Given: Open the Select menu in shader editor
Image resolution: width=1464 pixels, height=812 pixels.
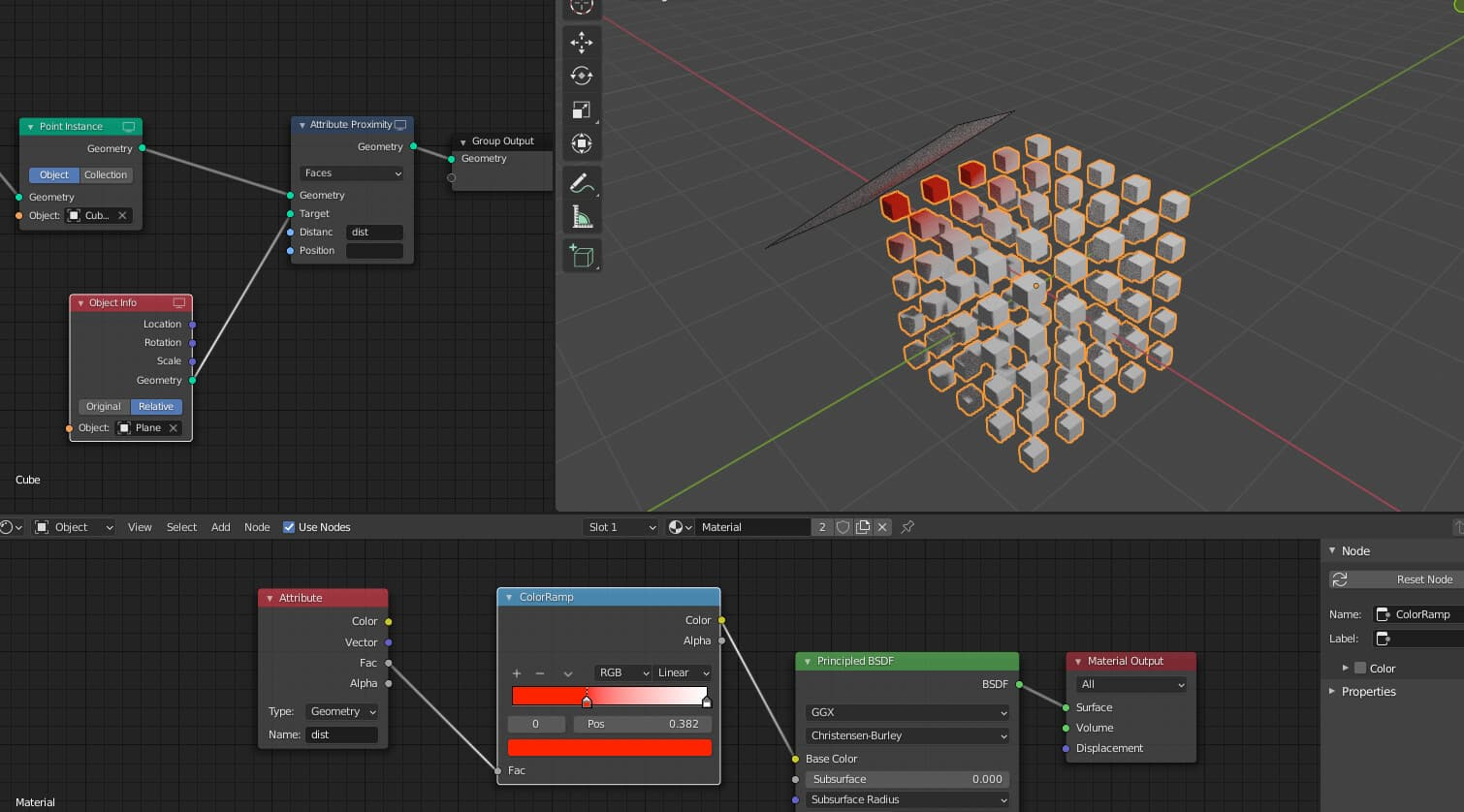Looking at the screenshot, I should coord(181,527).
